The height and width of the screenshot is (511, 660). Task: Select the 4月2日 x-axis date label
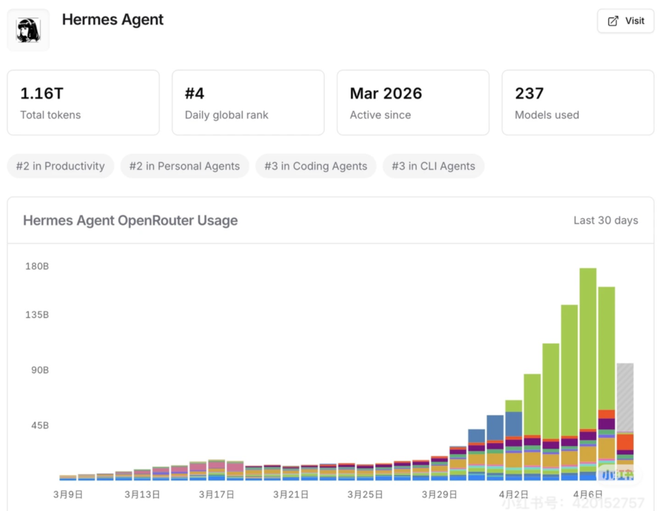pyautogui.click(x=513, y=494)
